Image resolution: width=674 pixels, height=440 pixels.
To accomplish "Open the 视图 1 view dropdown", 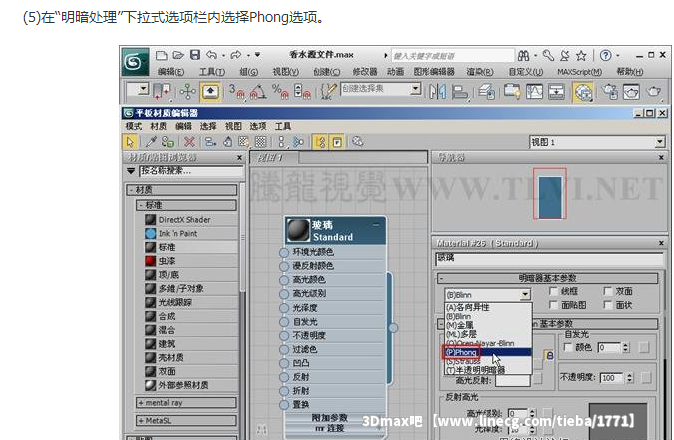I will [x=660, y=142].
